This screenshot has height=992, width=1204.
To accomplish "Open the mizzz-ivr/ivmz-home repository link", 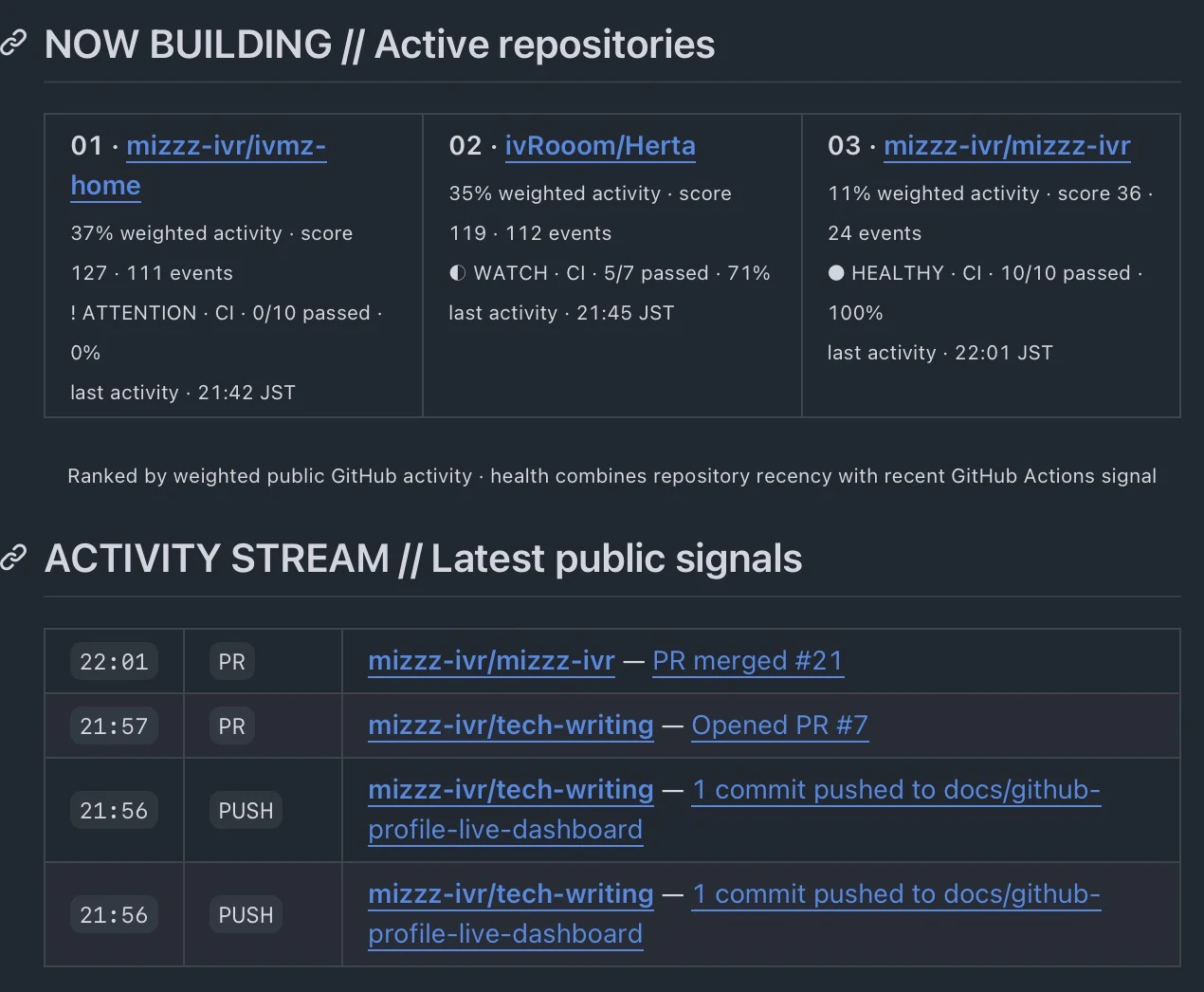I will [x=198, y=165].
